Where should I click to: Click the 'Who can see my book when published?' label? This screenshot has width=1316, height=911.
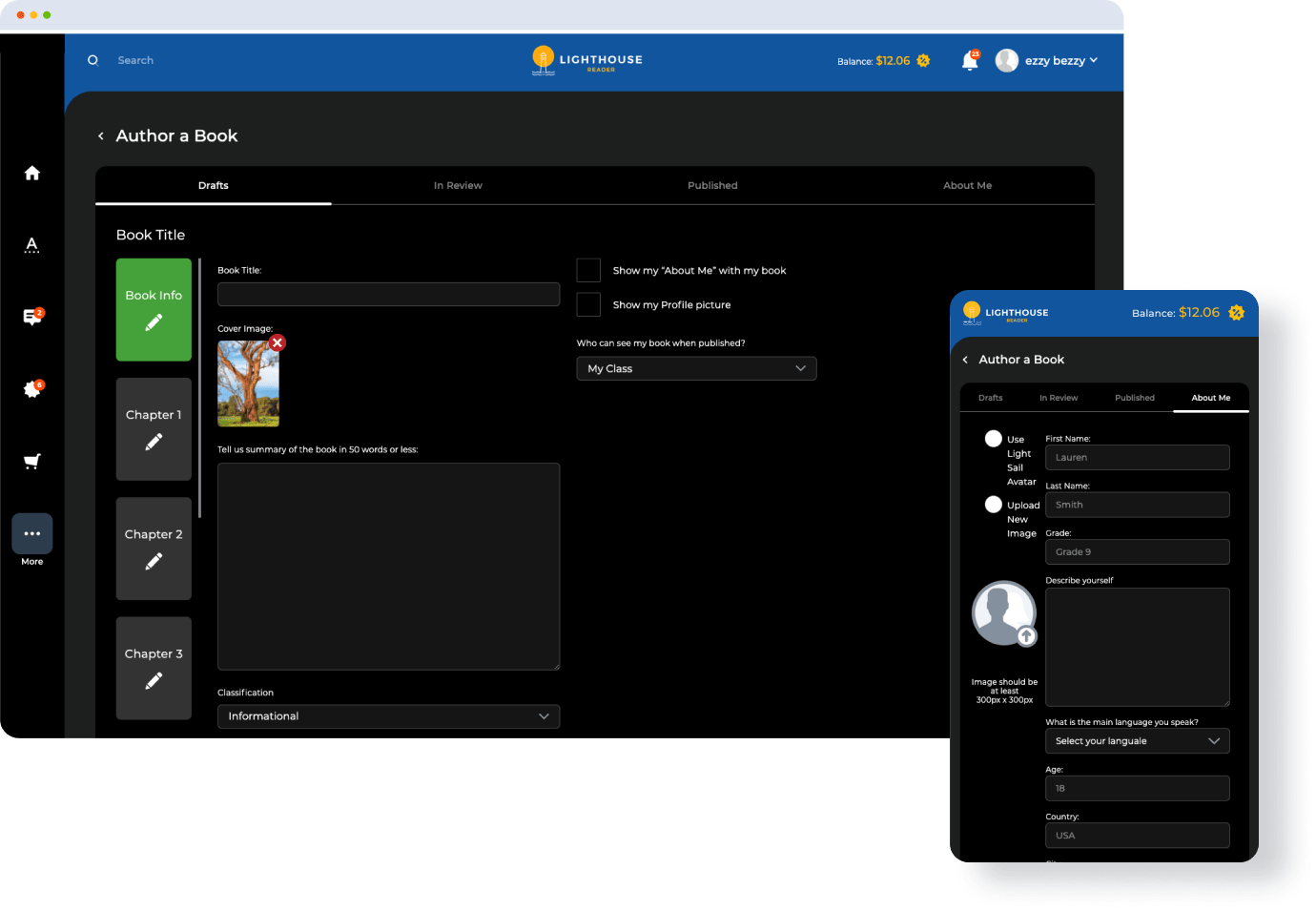pyautogui.click(x=661, y=342)
